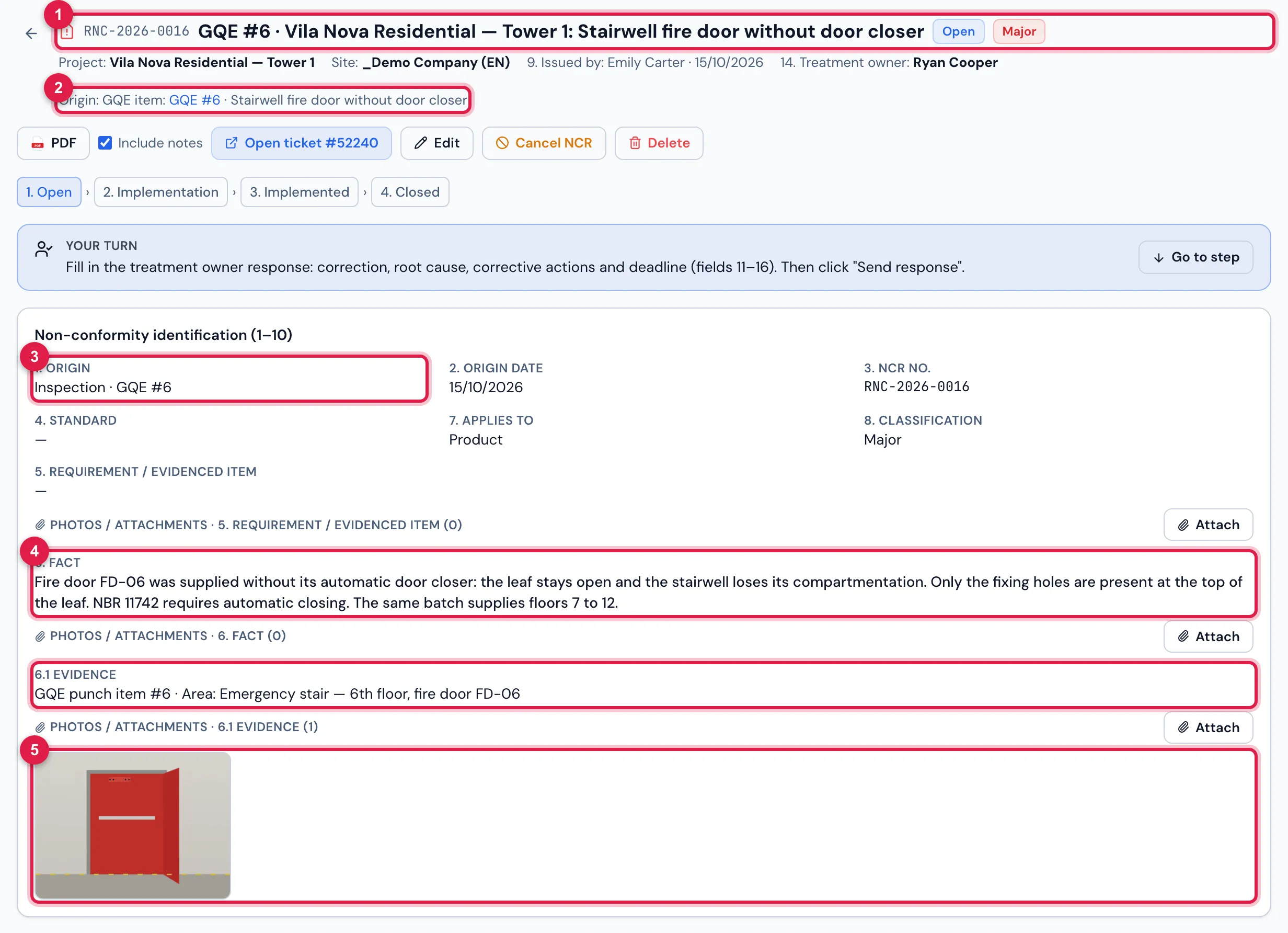This screenshot has height=933, width=1288.
Task: Open the red fire door photo thumbnail
Action: (133, 826)
